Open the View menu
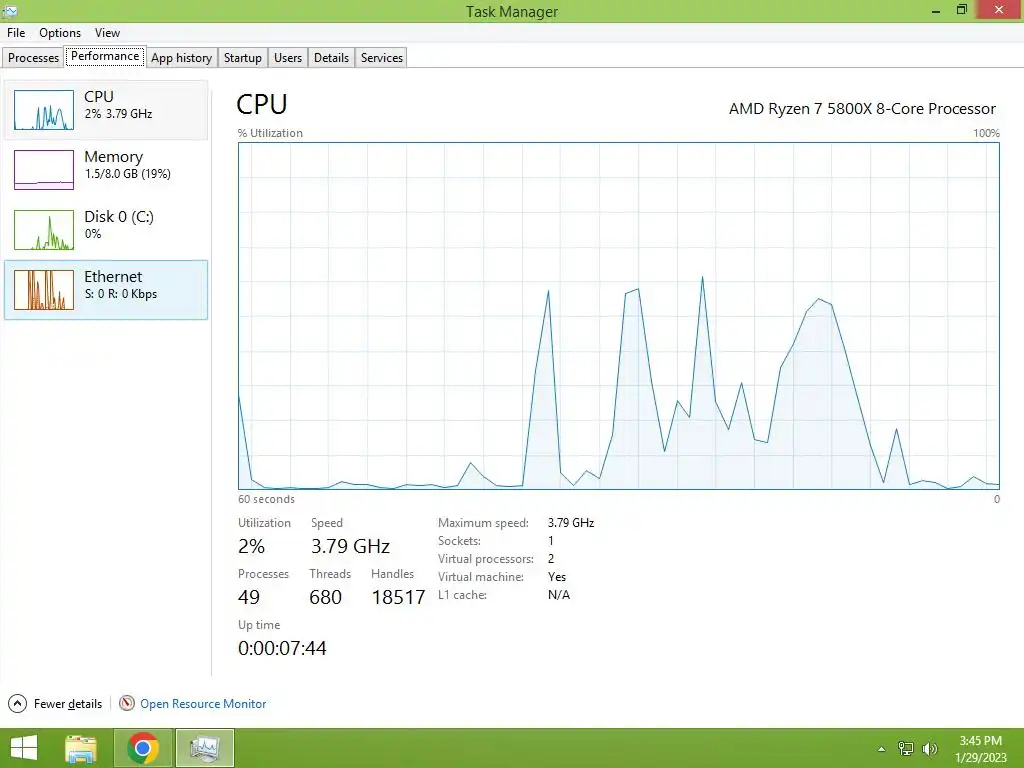1024x768 pixels. tap(107, 33)
